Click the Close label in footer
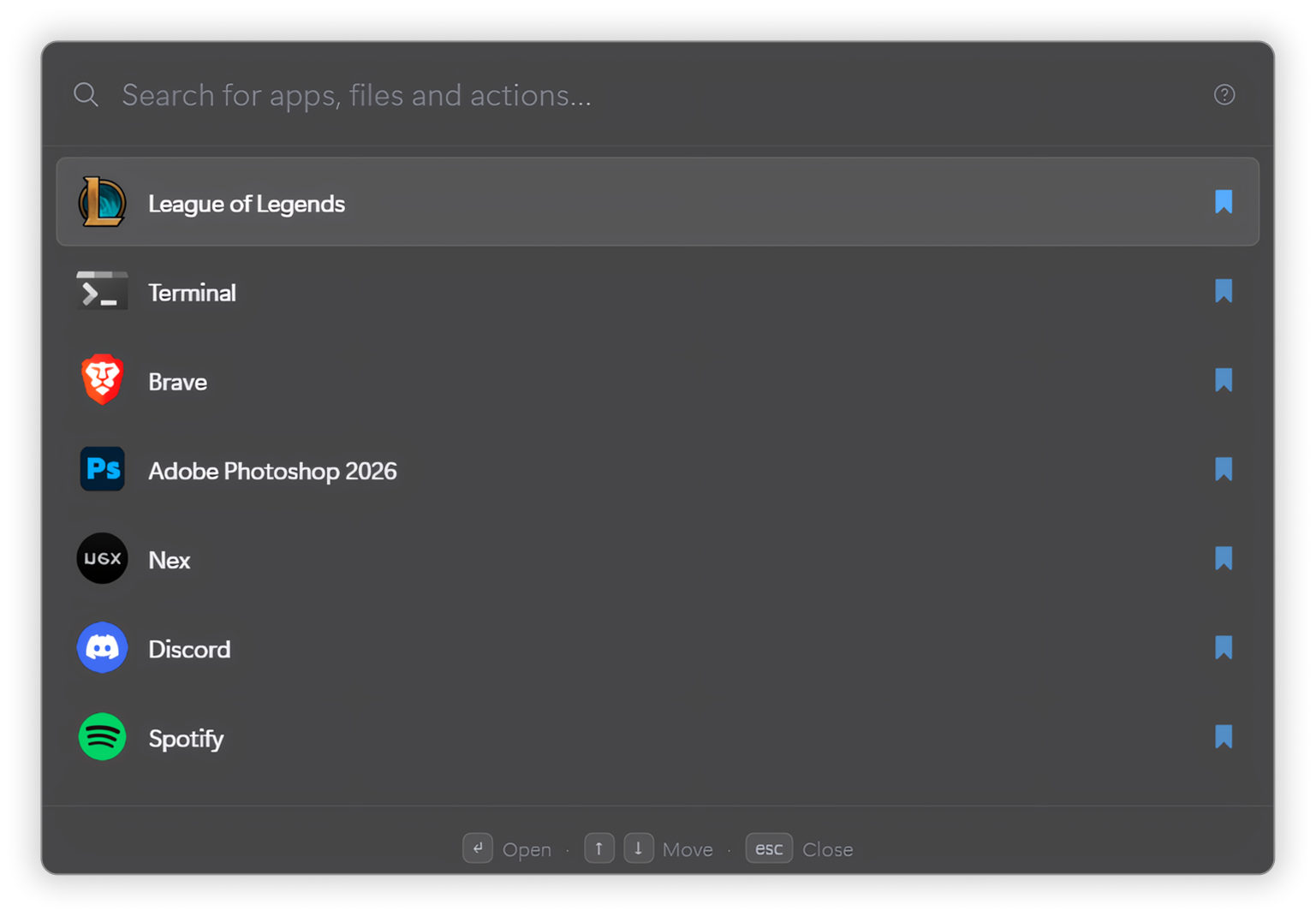Screen dimensions: 1316x916 pos(827,849)
